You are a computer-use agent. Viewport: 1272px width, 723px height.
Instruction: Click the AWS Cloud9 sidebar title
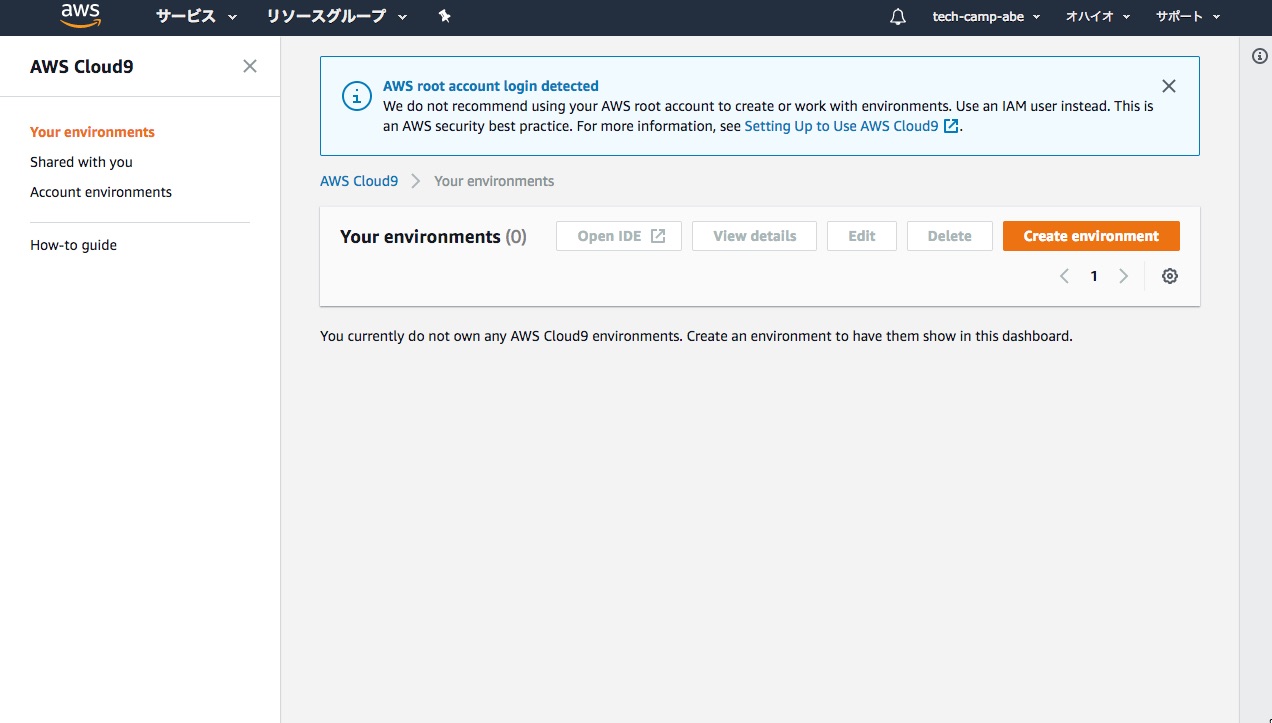point(81,67)
